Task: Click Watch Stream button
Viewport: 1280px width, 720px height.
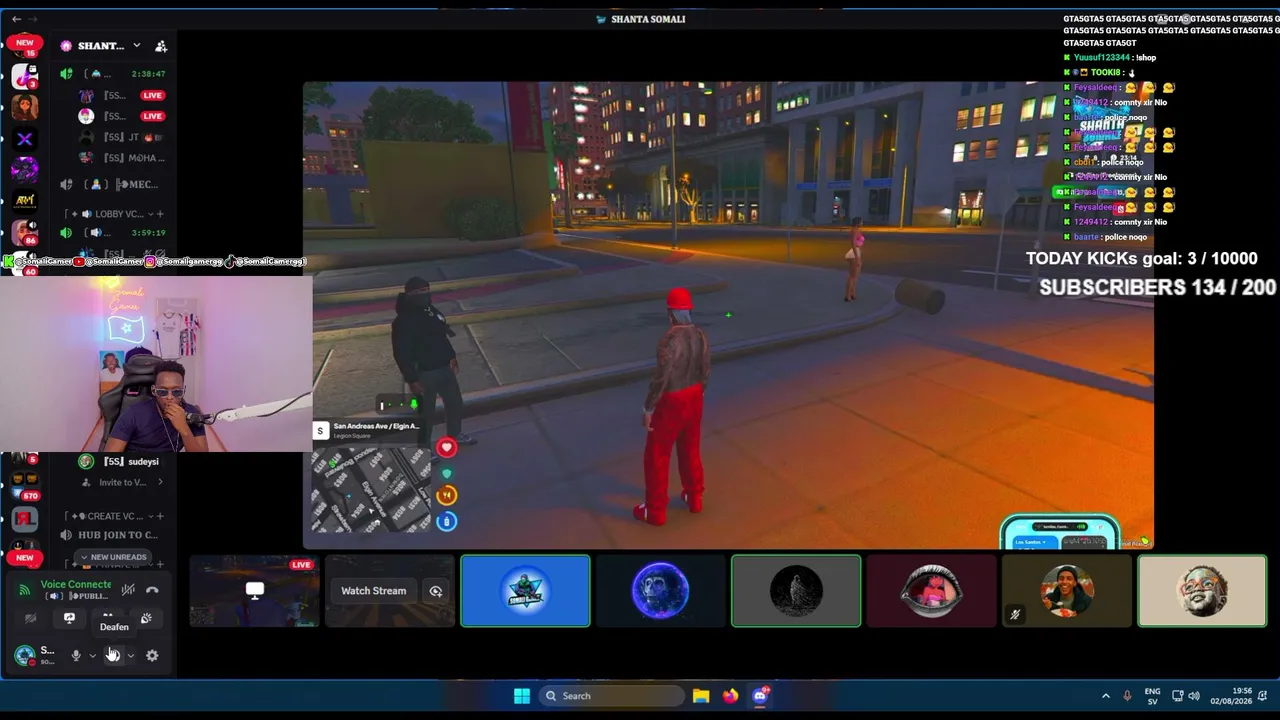Action: tap(373, 591)
